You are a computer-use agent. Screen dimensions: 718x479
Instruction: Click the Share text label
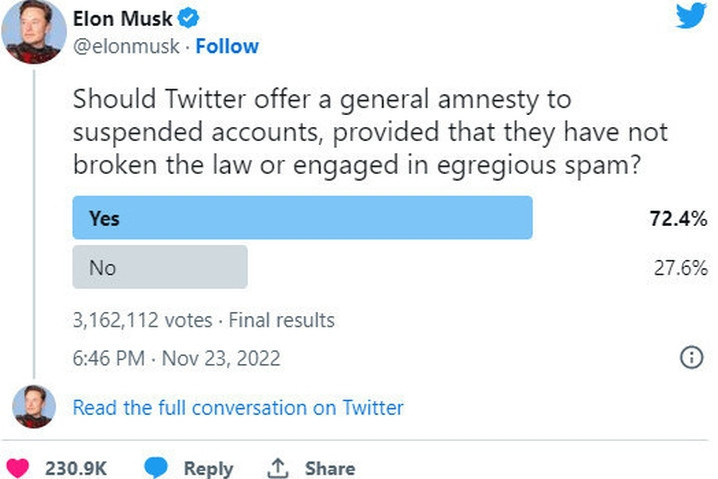click(329, 468)
